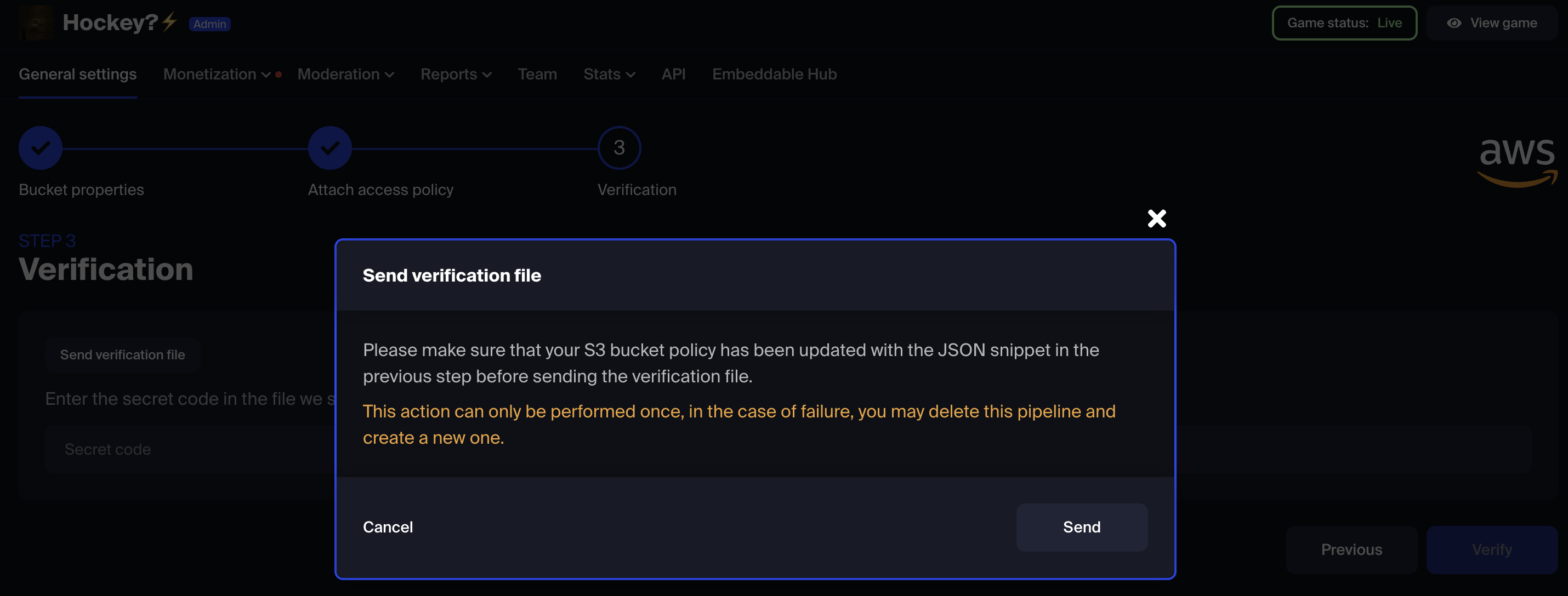Image resolution: width=1568 pixels, height=596 pixels.
Task: Open the Stats dropdown
Action: pyautogui.click(x=609, y=73)
